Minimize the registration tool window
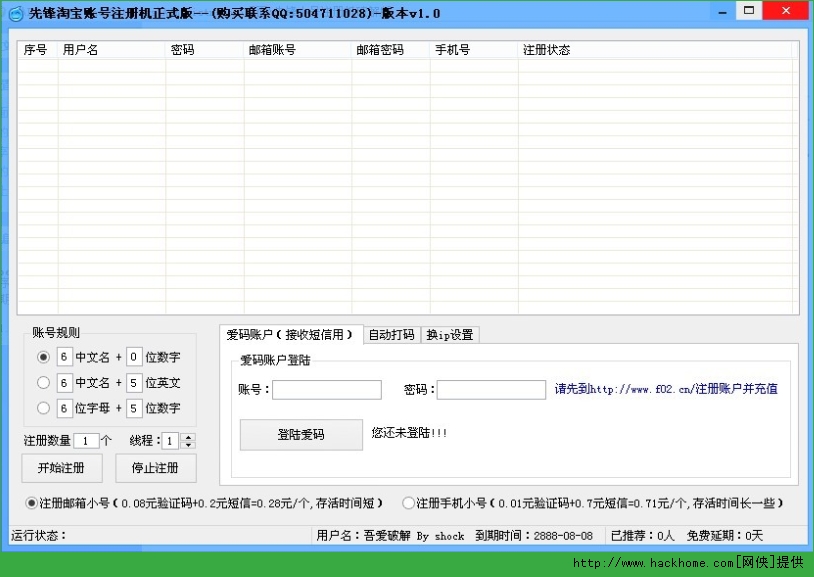Viewport: 814px width, 577px height. click(723, 11)
